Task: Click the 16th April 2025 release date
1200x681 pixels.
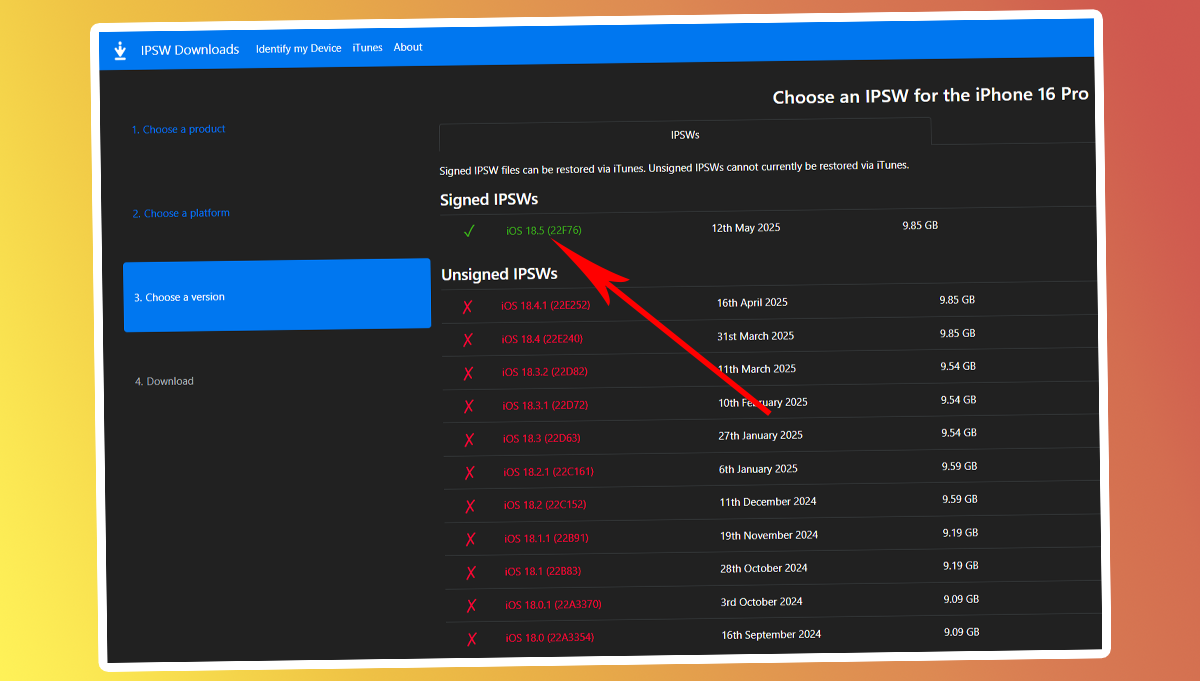Action: [x=753, y=302]
